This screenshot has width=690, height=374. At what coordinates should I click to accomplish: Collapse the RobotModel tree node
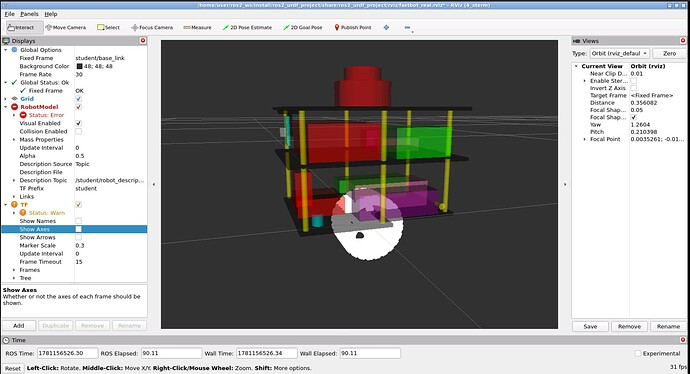pos(6,107)
